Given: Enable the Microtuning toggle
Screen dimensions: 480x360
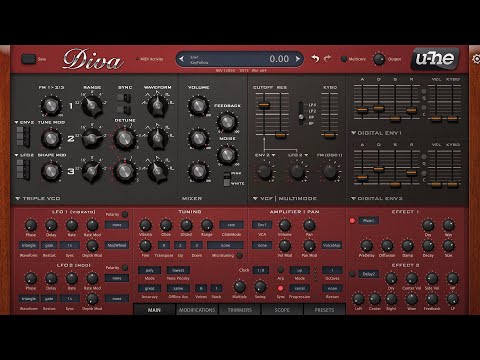Looking at the screenshot, I should pyautogui.click(x=239, y=256).
